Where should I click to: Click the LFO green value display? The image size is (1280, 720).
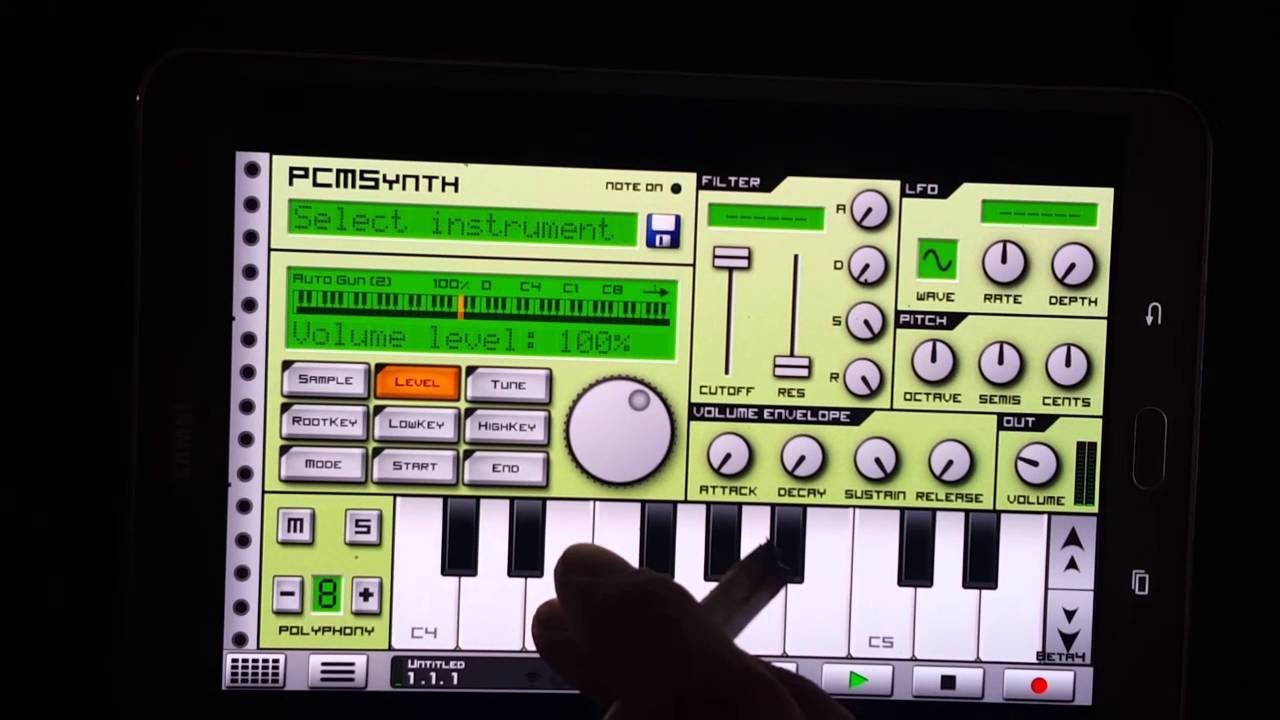1039,213
